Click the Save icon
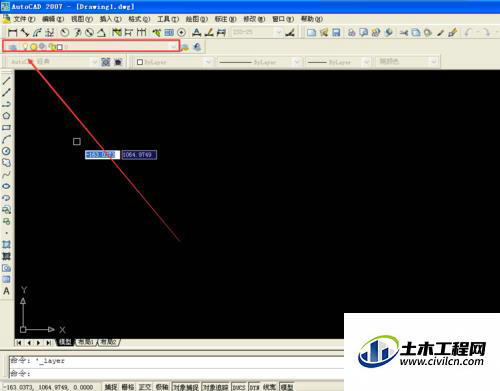500x391 pixels. pyautogui.click(x=336, y=33)
